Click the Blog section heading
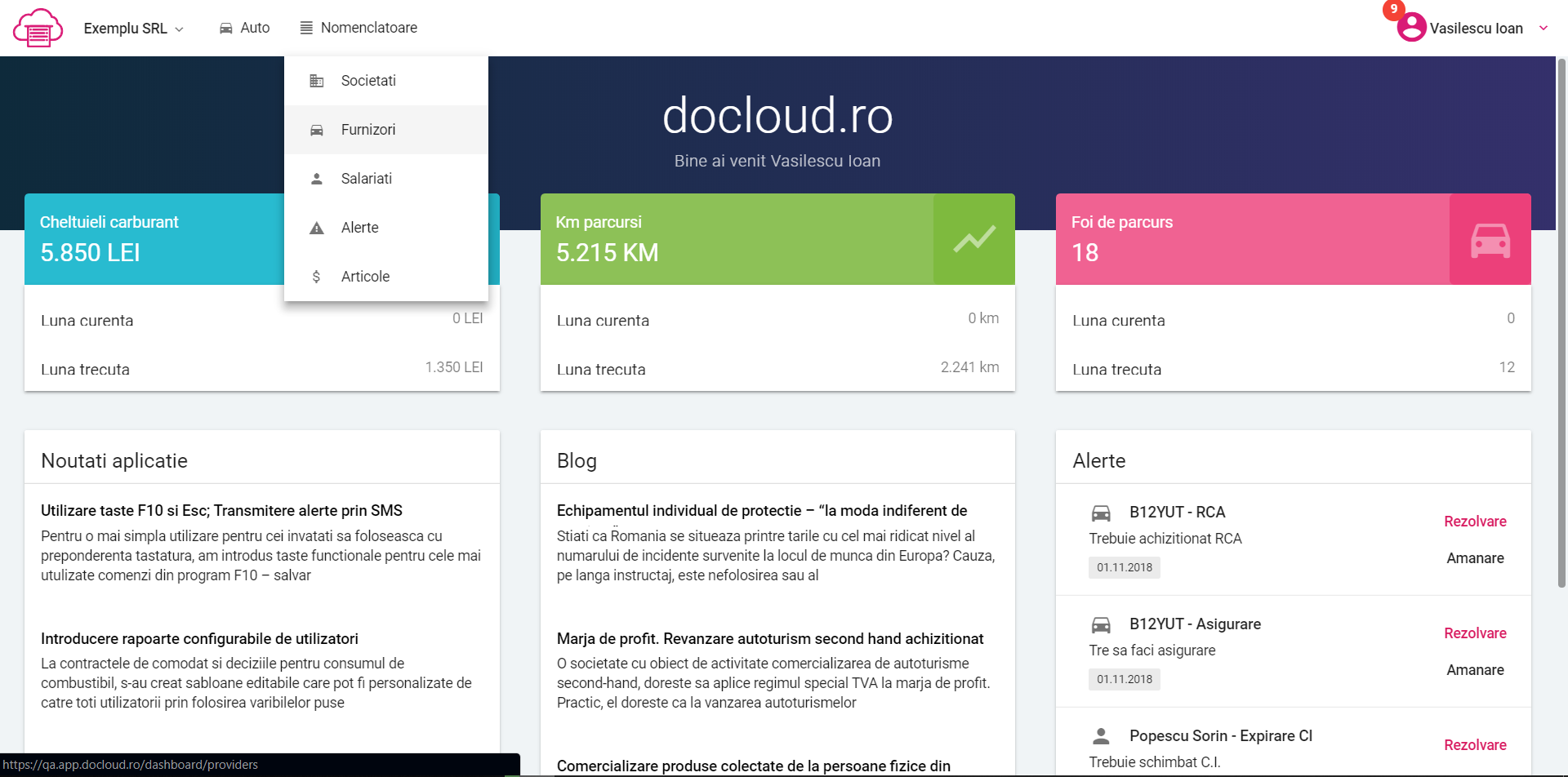Viewport: 1568px width, 777px height. click(577, 461)
